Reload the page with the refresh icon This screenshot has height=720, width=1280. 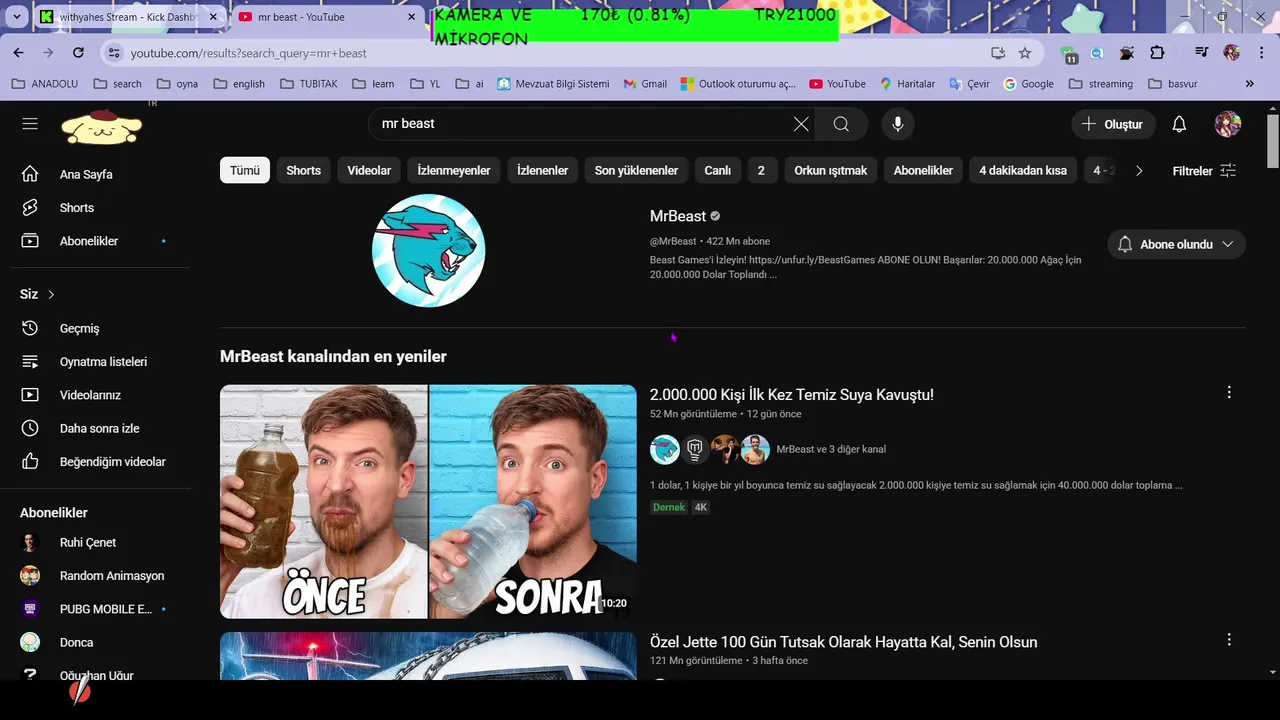[78, 53]
